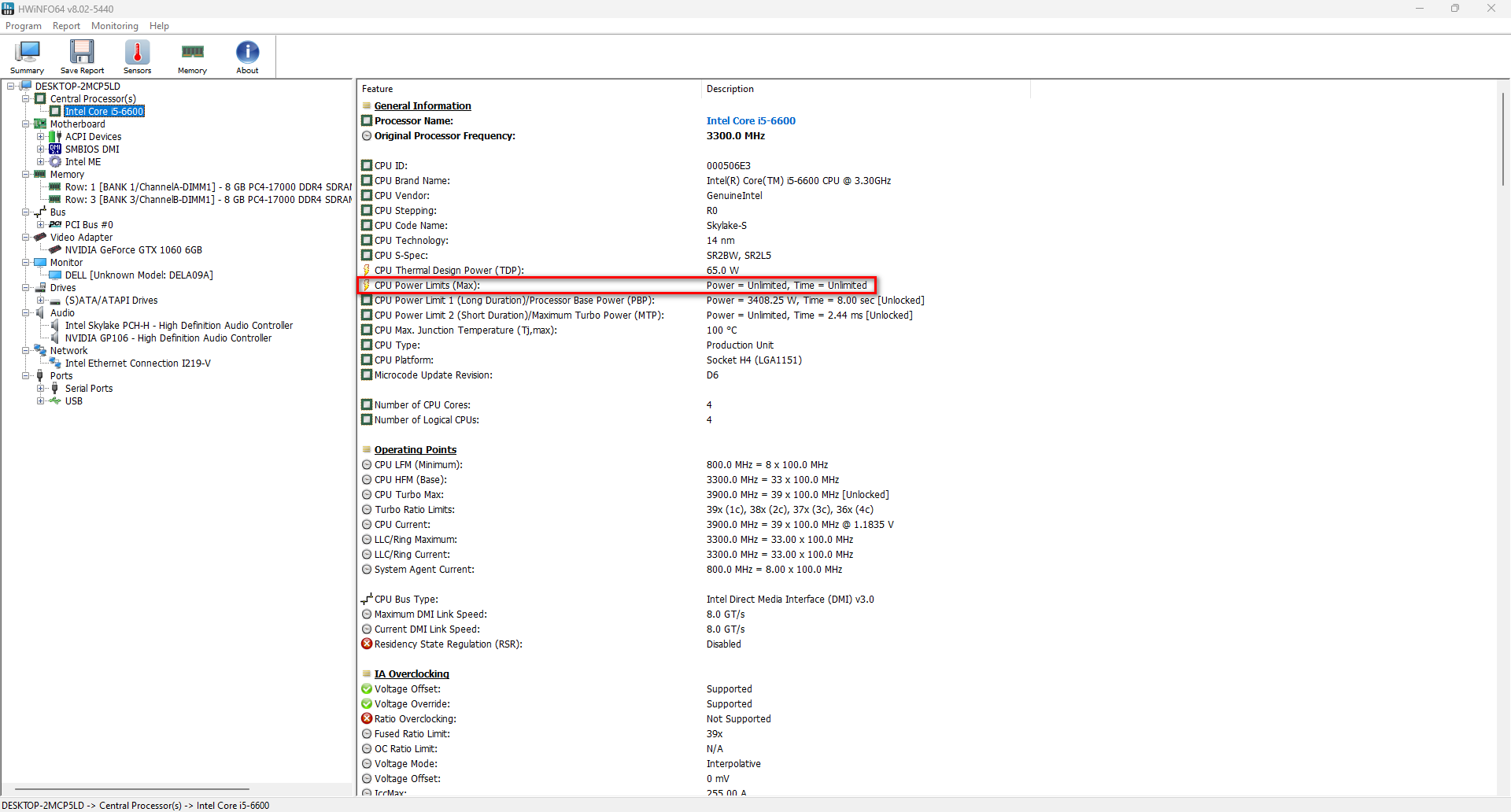Click the Intel Core i5-6600 description link

(x=751, y=120)
